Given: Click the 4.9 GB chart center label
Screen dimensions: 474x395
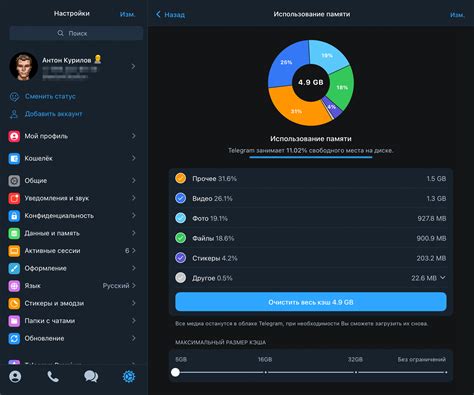Looking at the screenshot, I should [311, 82].
